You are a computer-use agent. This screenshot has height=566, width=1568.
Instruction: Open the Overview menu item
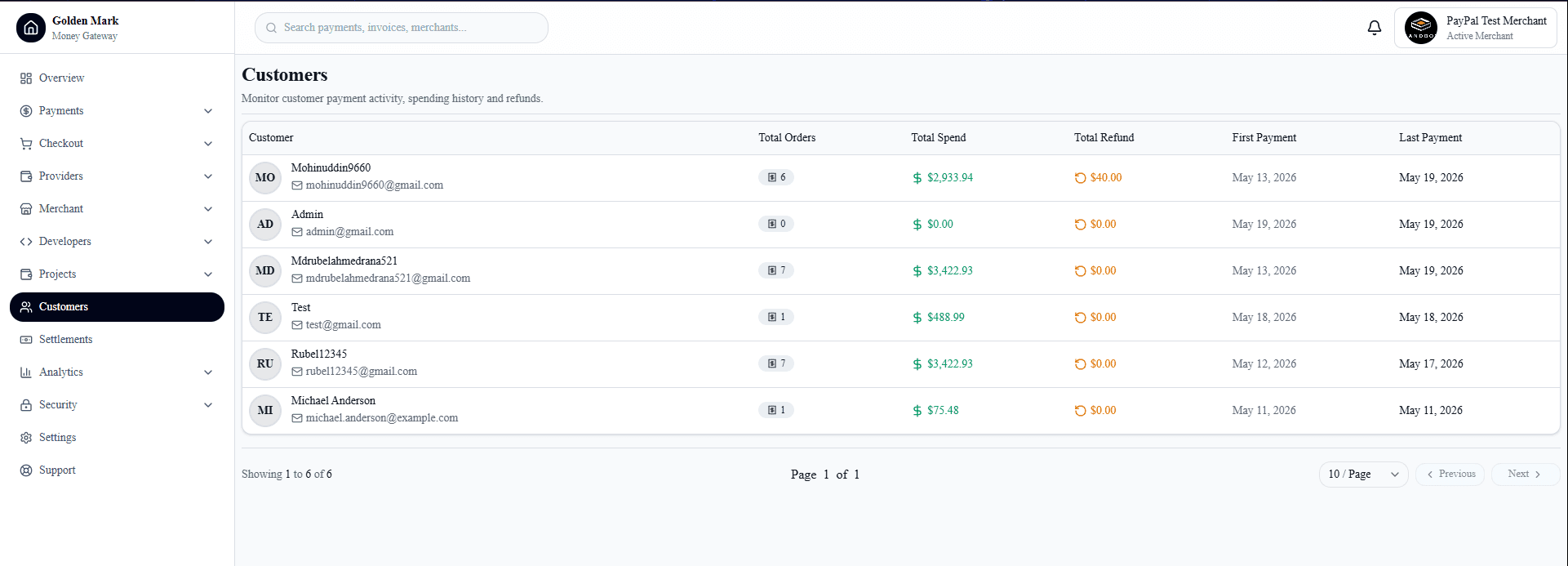click(117, 78)
